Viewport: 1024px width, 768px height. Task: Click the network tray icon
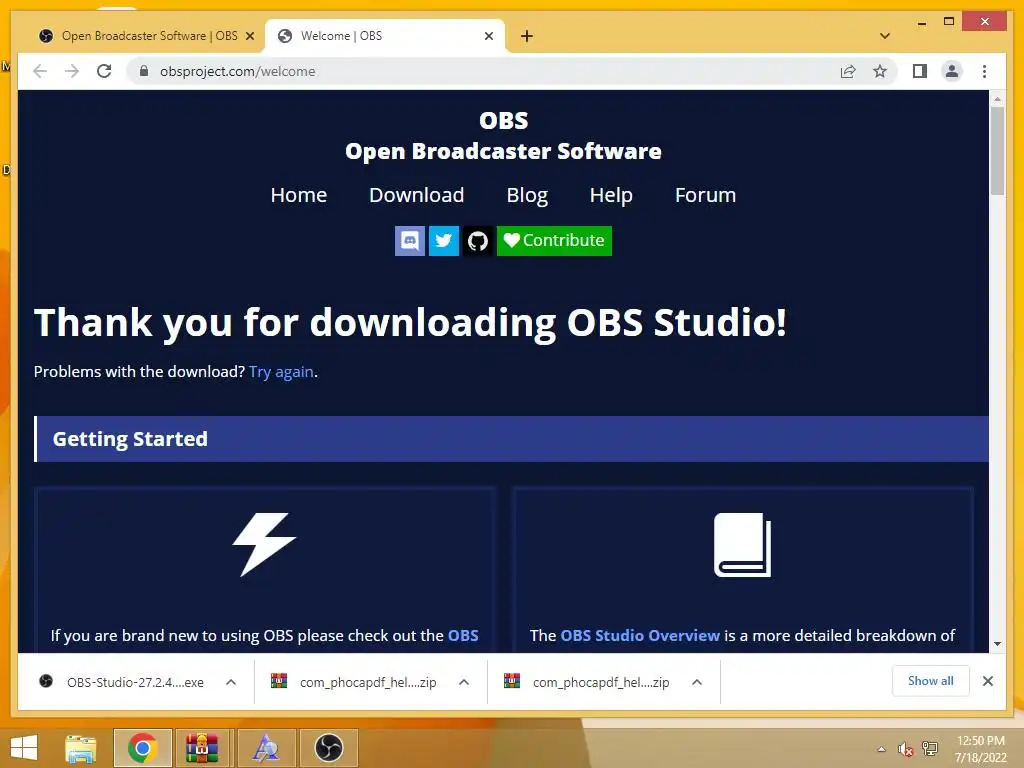coord(929,749)
